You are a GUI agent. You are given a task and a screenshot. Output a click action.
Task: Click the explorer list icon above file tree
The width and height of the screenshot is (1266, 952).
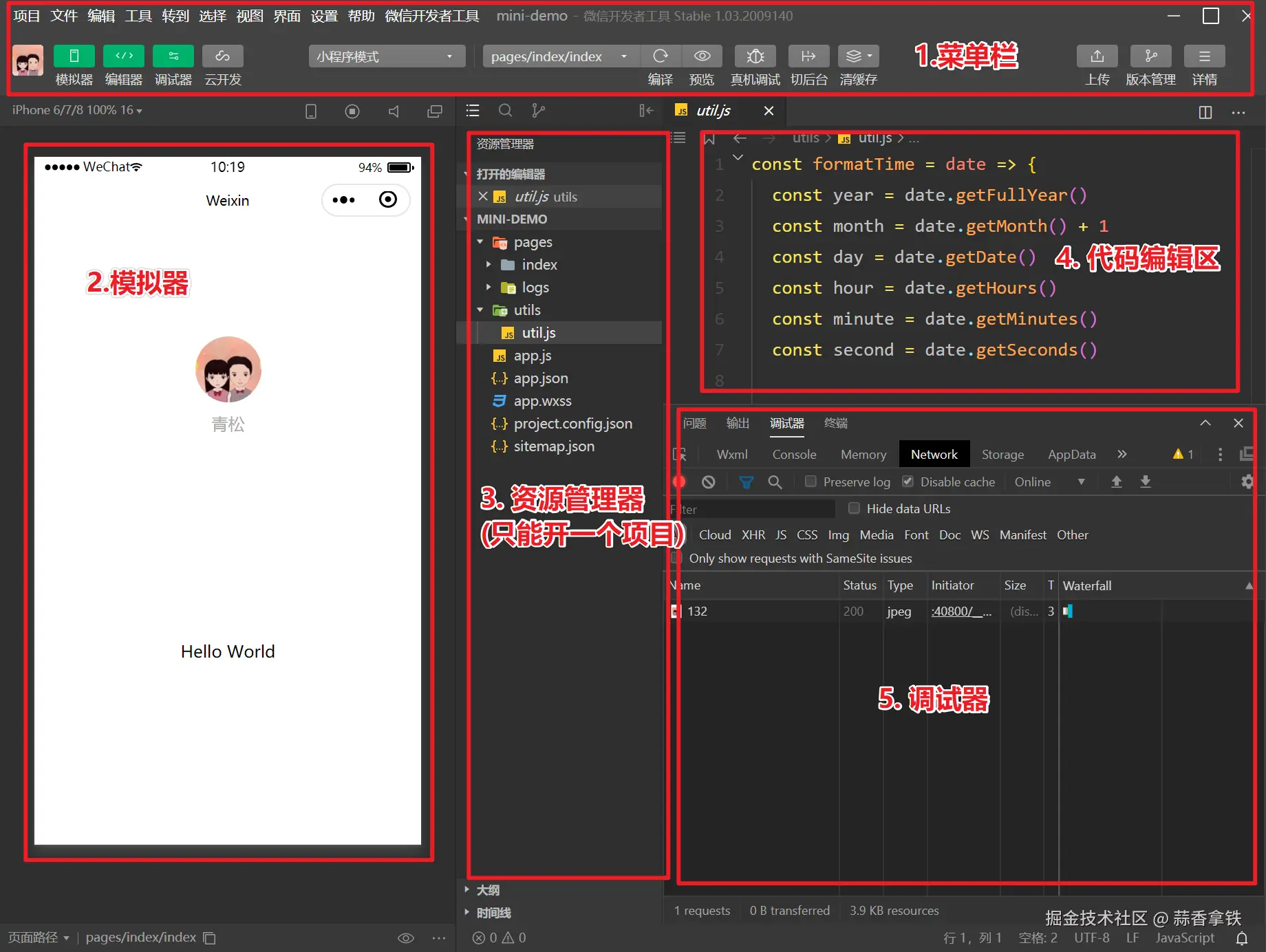tap(473, 111)
